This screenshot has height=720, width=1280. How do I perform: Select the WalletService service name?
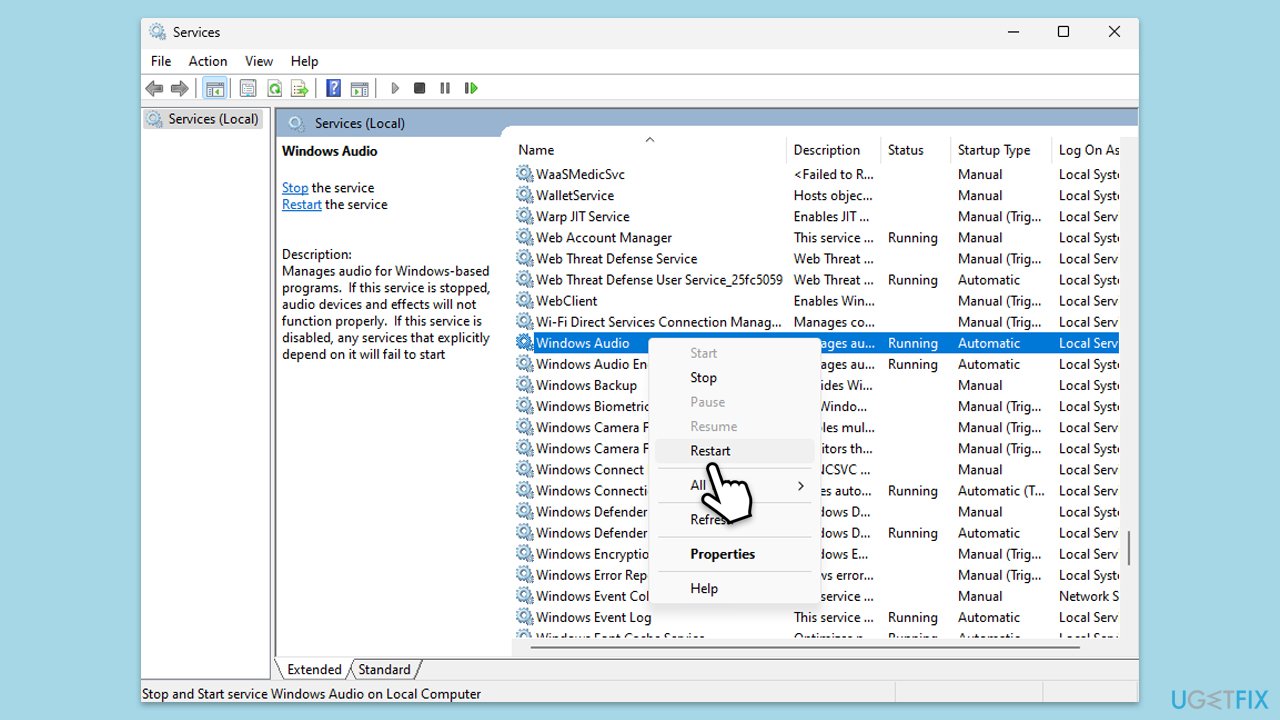575,195
